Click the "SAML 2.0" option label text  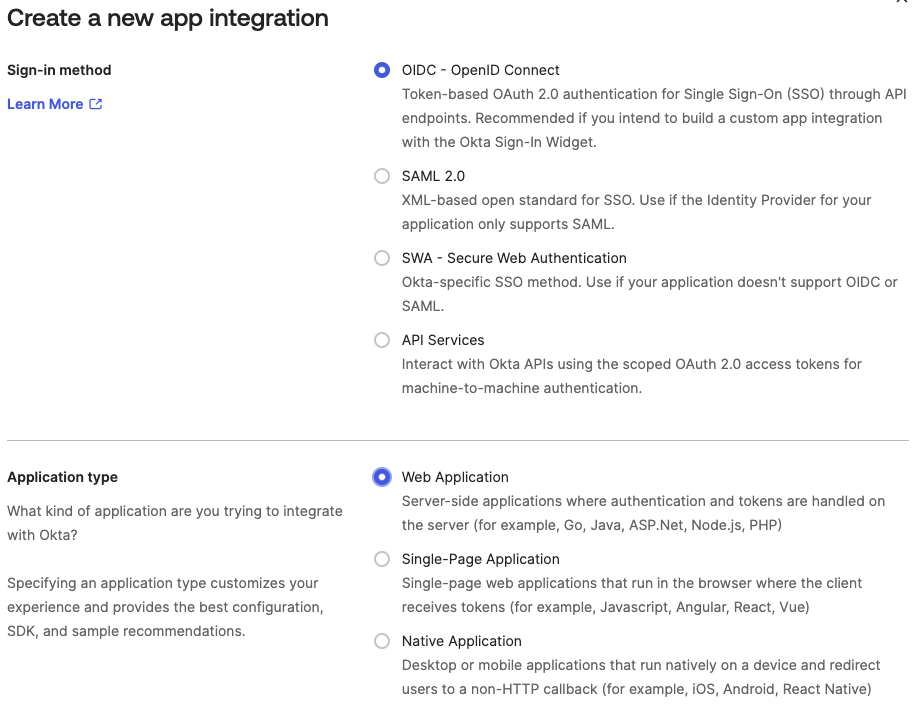[433, 176]
